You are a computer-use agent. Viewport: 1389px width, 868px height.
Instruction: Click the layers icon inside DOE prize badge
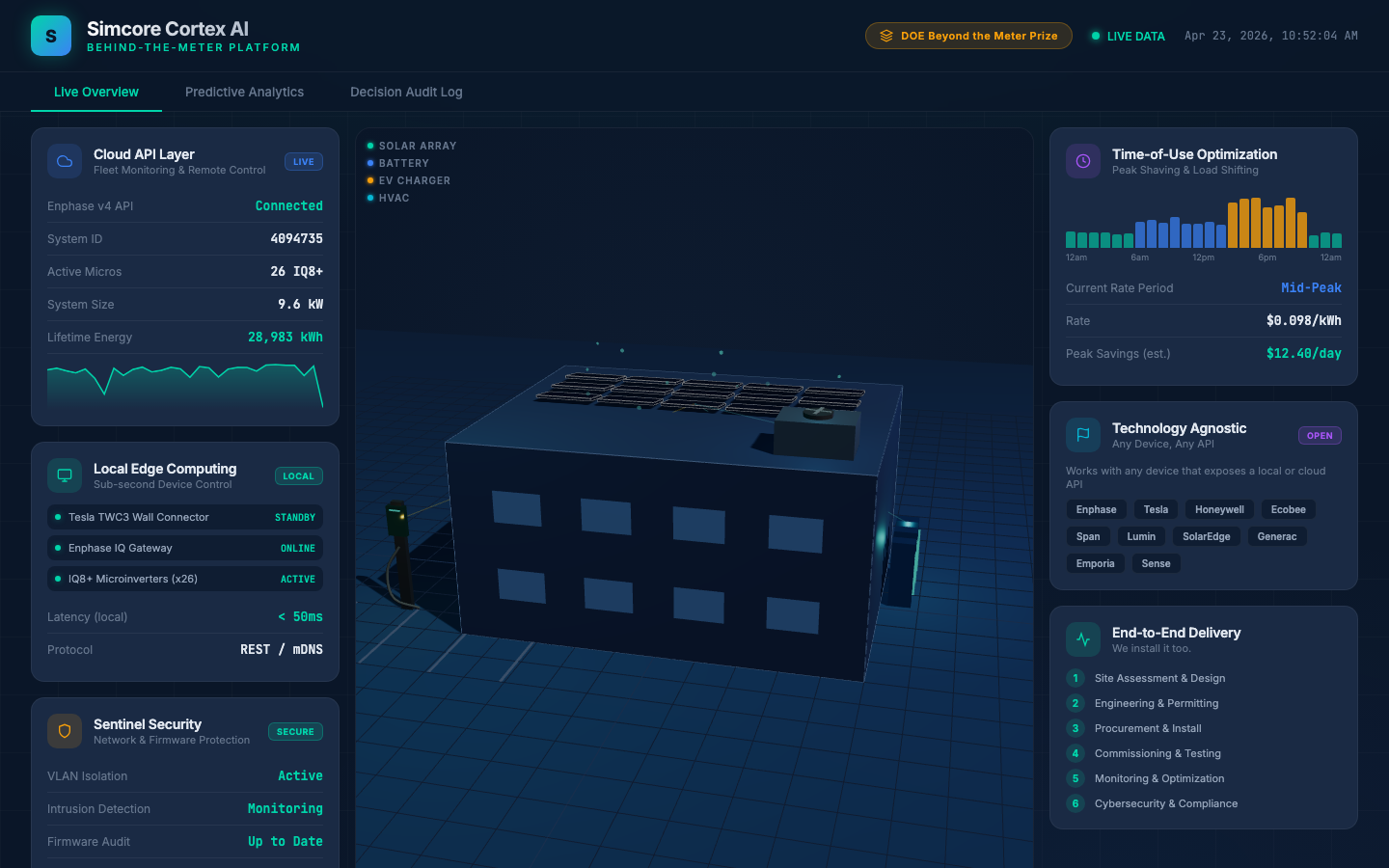click(886, 35)
